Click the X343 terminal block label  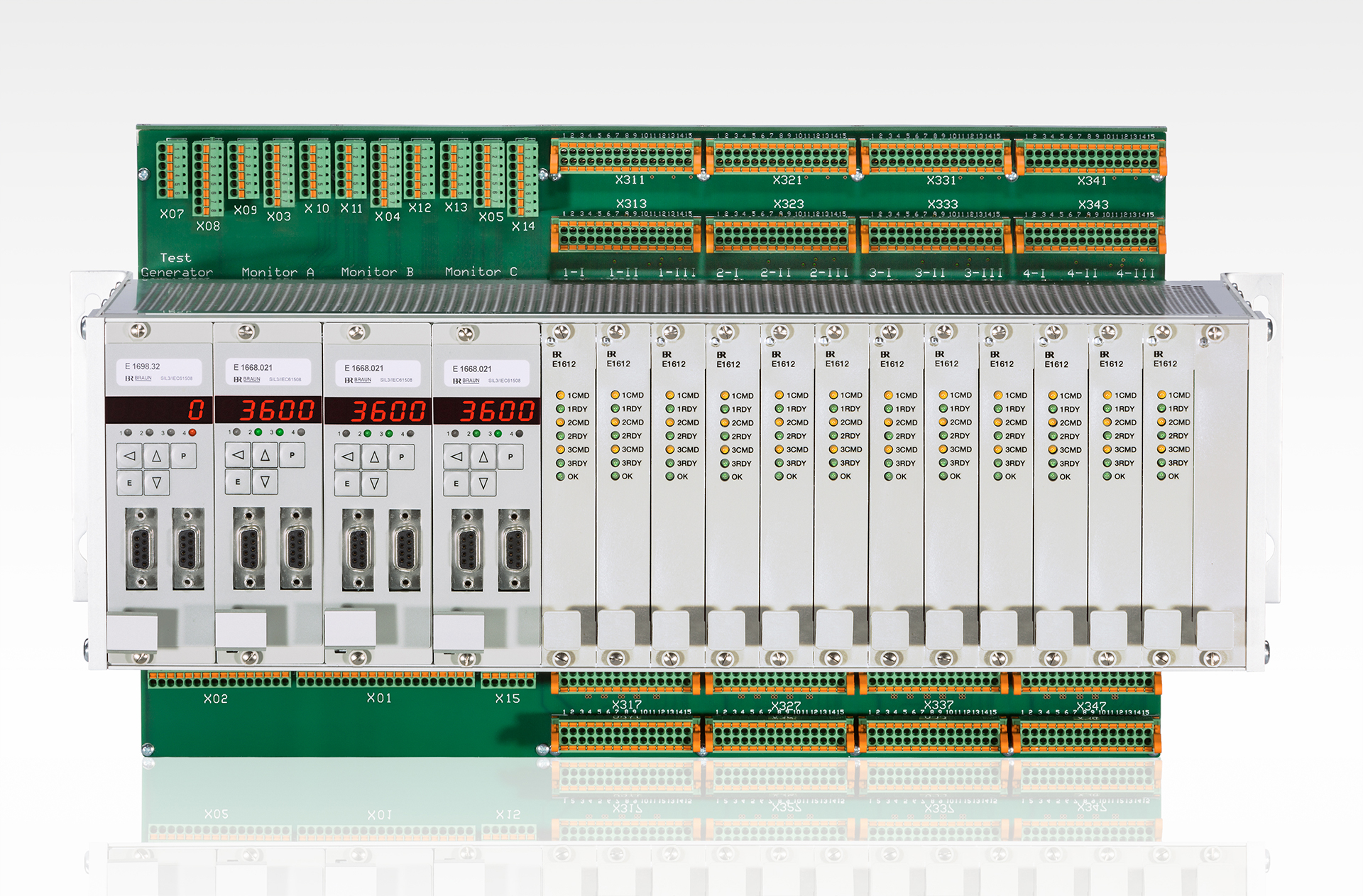(x=1093, y=204)
